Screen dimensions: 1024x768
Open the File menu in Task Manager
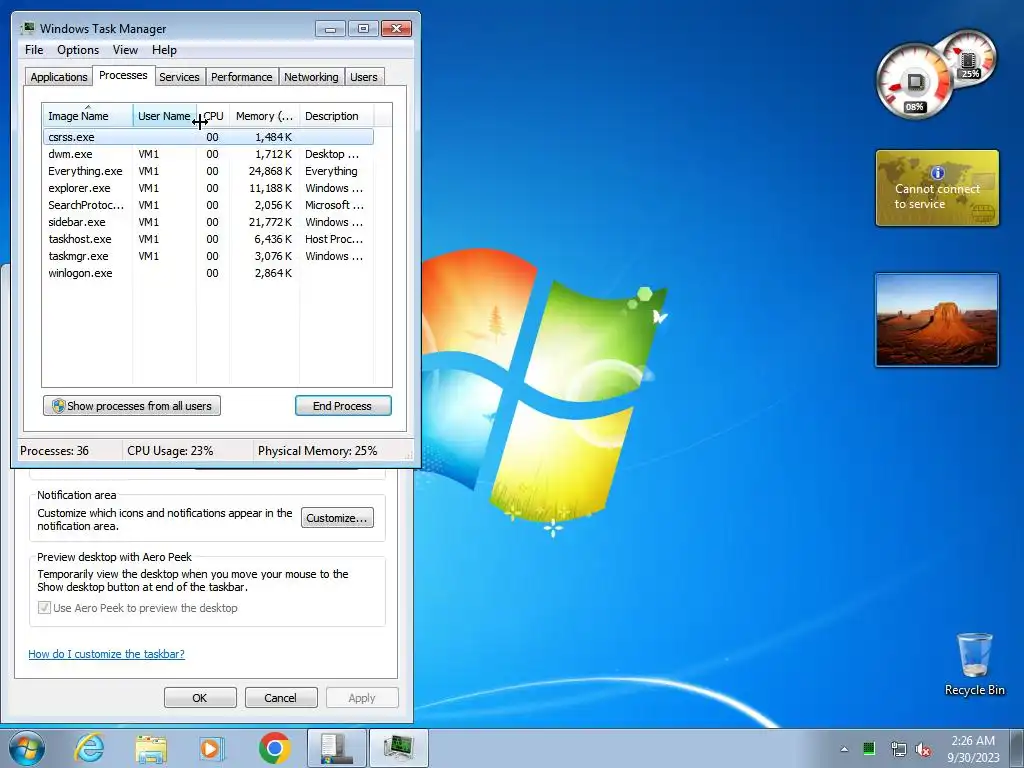(34, 50)
